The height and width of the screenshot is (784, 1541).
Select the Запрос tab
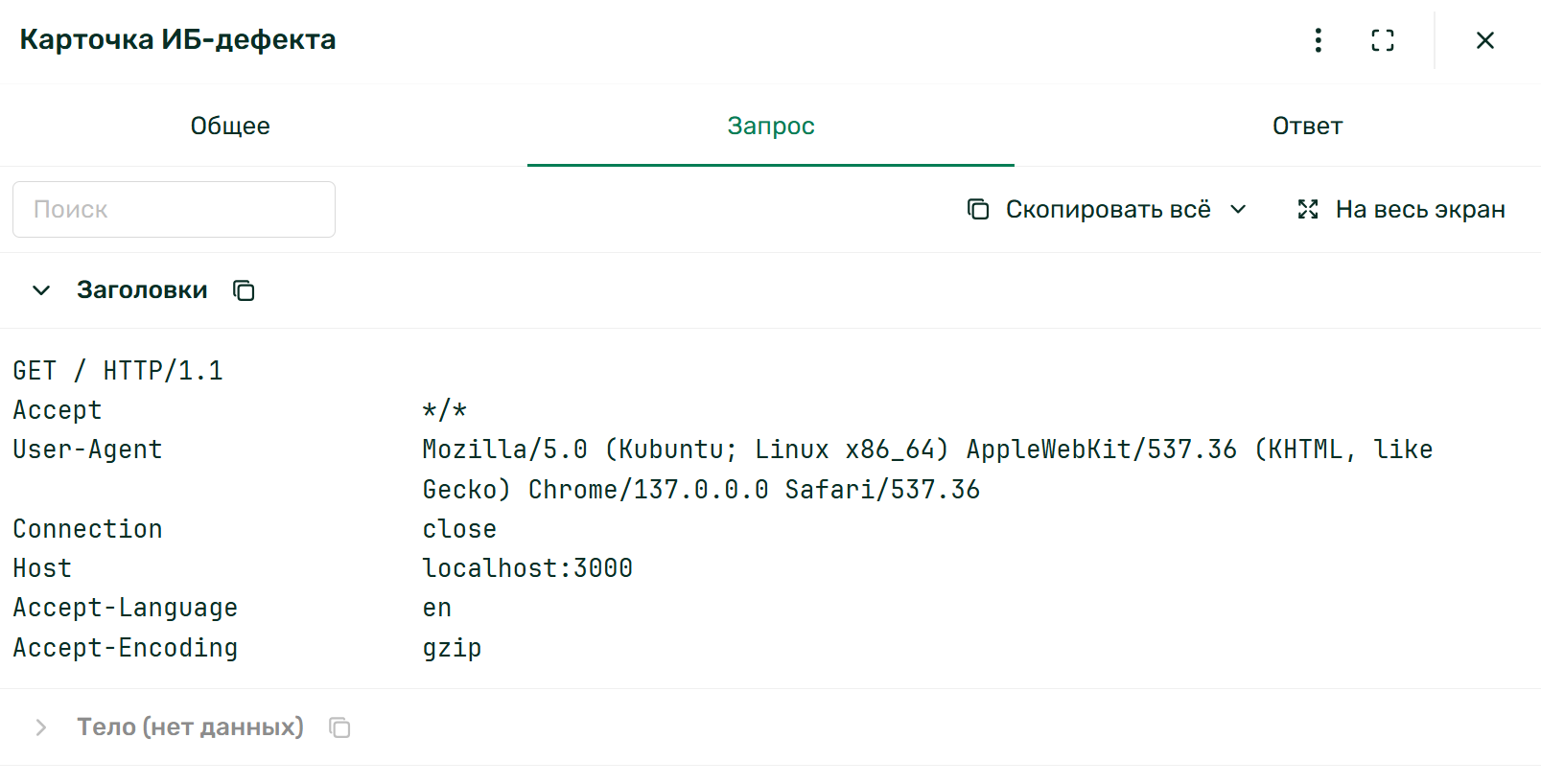(x=771, y=126)
